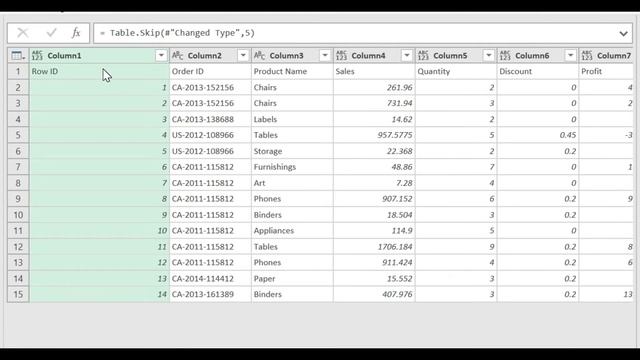The height and width of the screenshot is (360, 640).
Task: Select sales value 957.5775
Action: (x=374, y=135)
